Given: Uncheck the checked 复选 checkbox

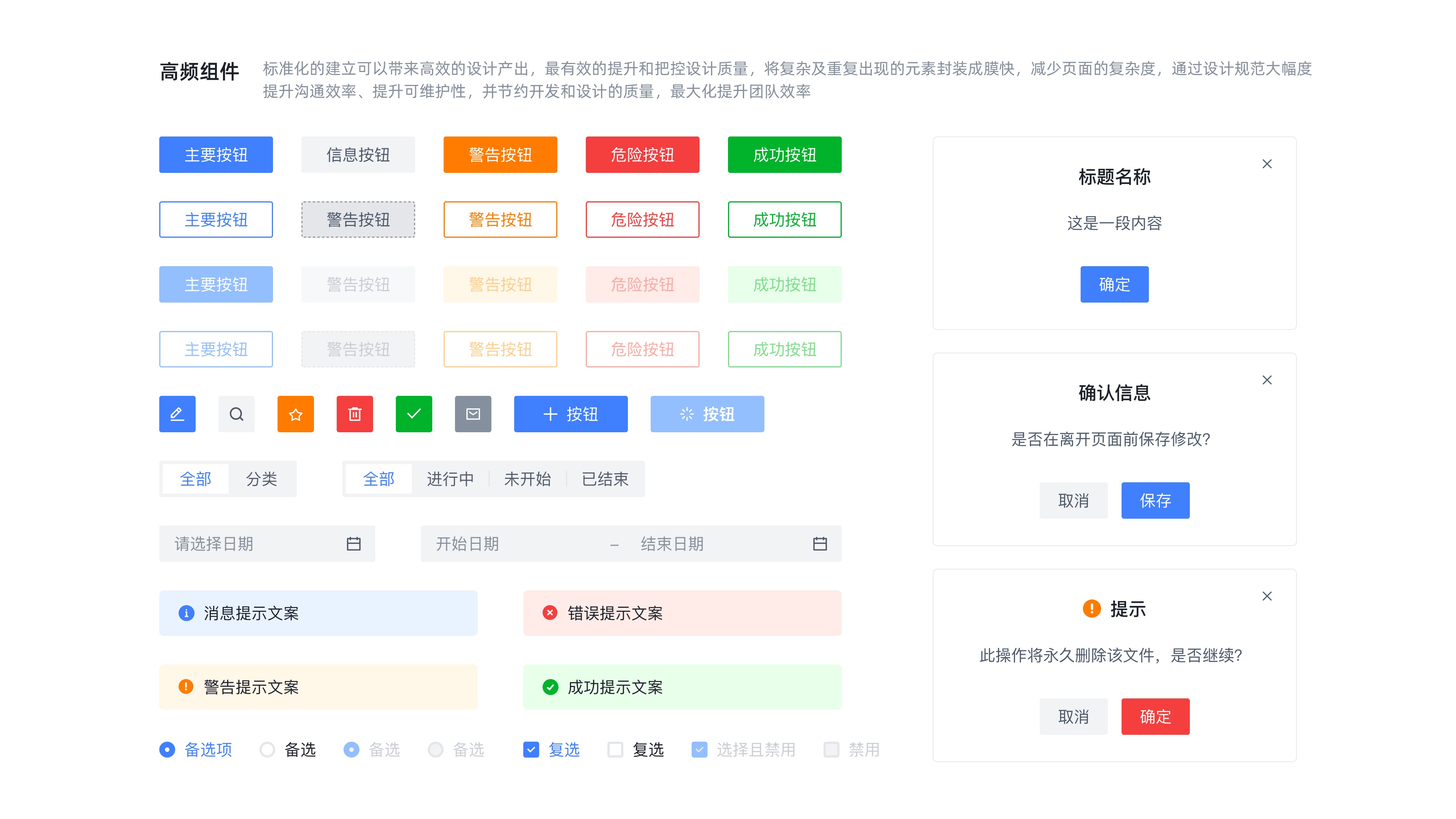Looking at the screenshot, I should pos(531,750).
